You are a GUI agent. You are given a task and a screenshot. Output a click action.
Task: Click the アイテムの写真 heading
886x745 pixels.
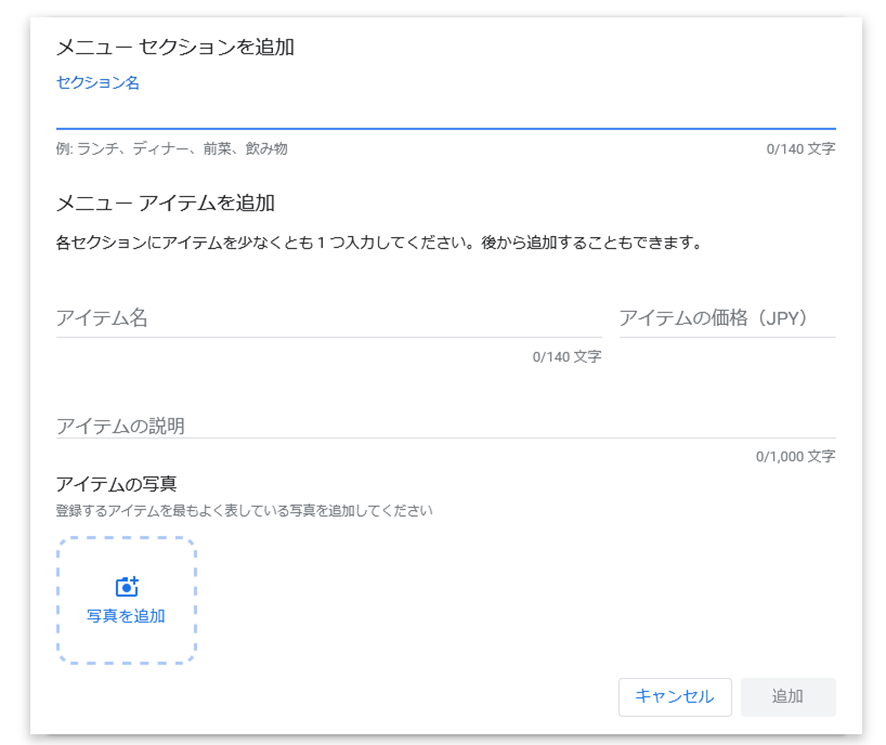pyautogui.click(x=116, y=484)
